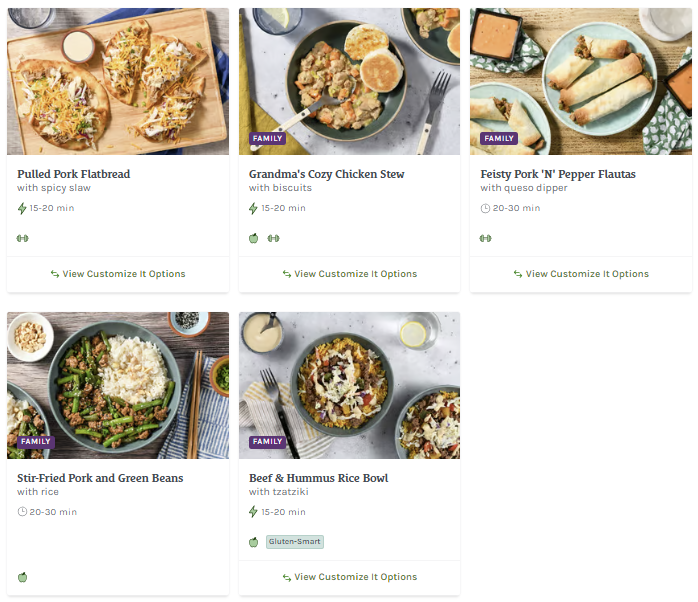
Task: Click the Gluten-Smart tag on Beef & Hummus Bowl
Action: [295, 542]
